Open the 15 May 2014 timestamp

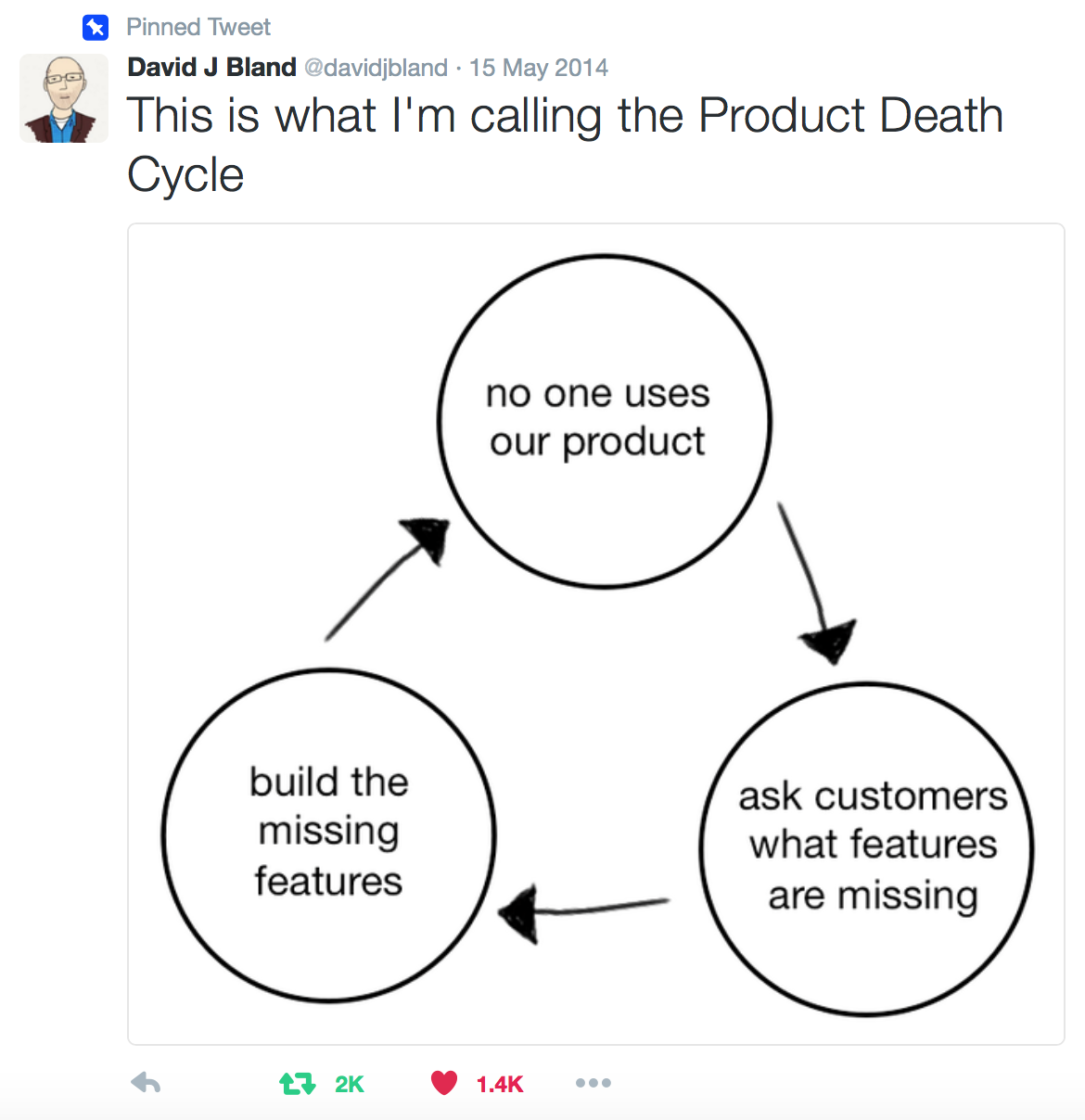click(x=539, y=69)
